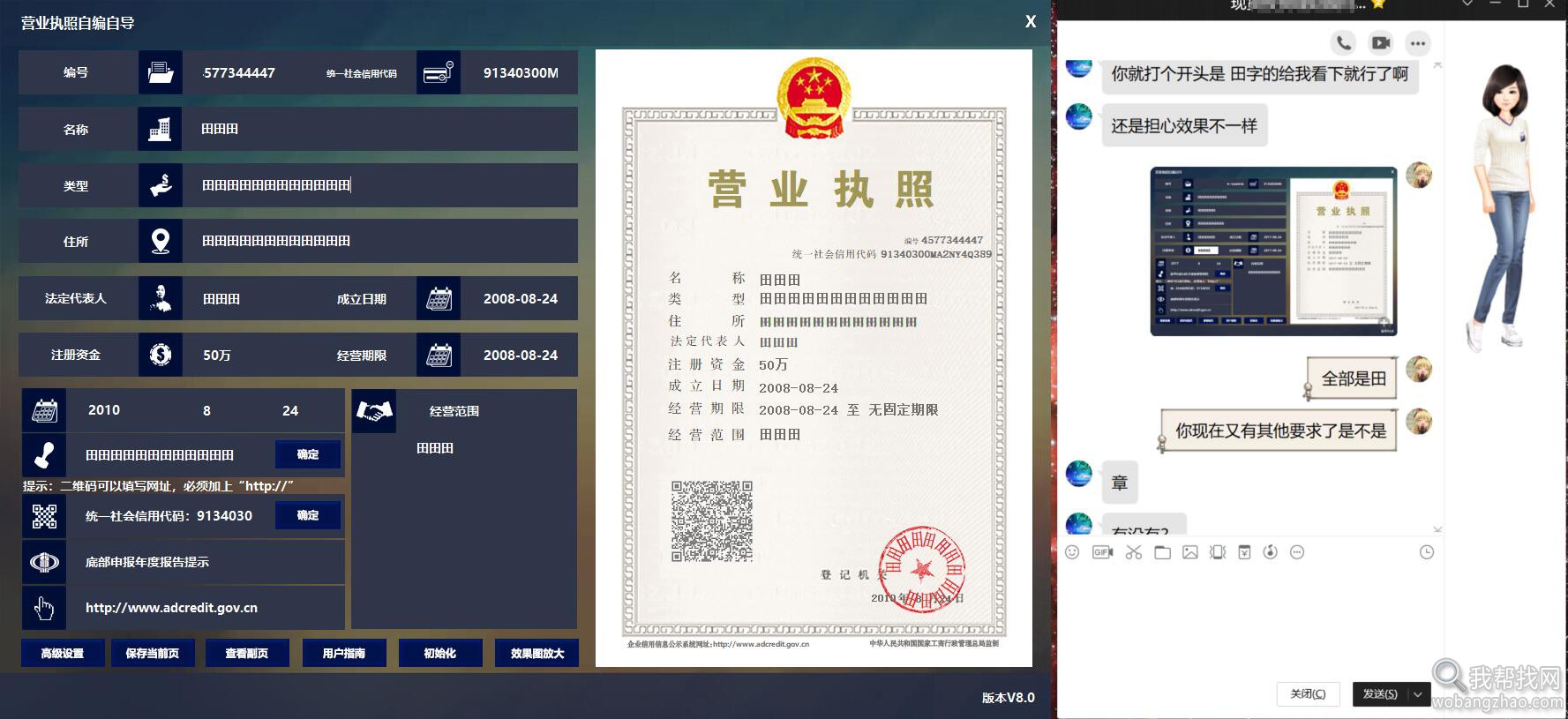This screenshot has height=719, width=1568.
Task: Click the hand pointer icon beside the URL
Action: [44, 608]
